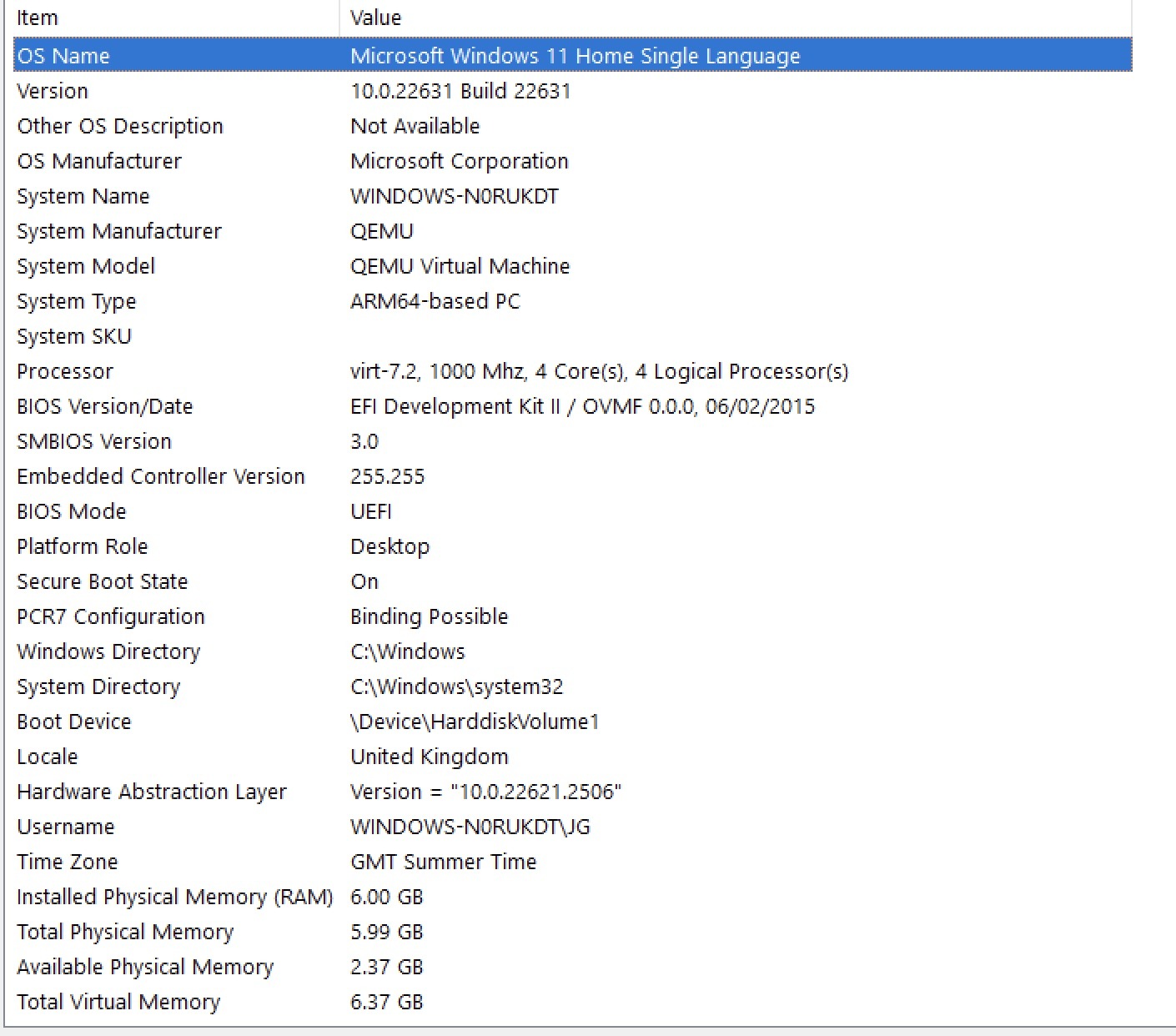The width and height of the screenshot is (1176, 1036).
Task: Click the C:\Windows value
Action: (x=408, y=651)
